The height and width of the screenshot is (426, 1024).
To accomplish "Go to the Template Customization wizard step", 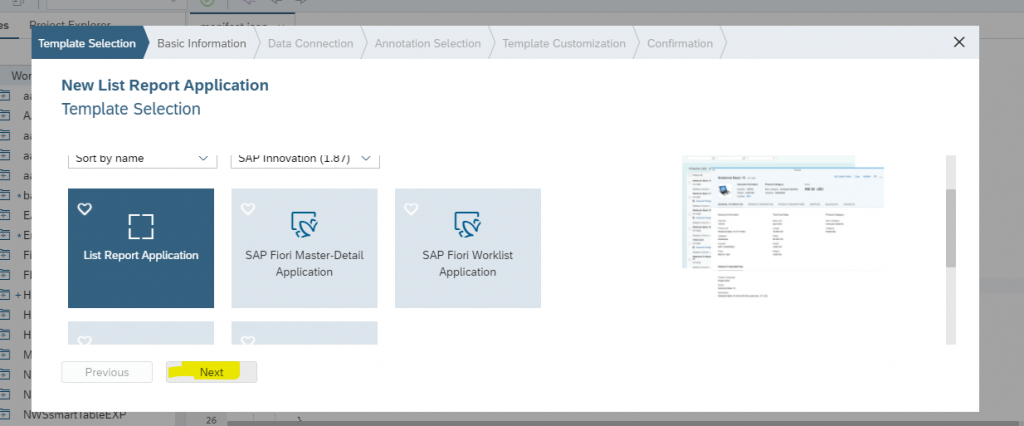I will pyautogui.click(x=564, y=44).
